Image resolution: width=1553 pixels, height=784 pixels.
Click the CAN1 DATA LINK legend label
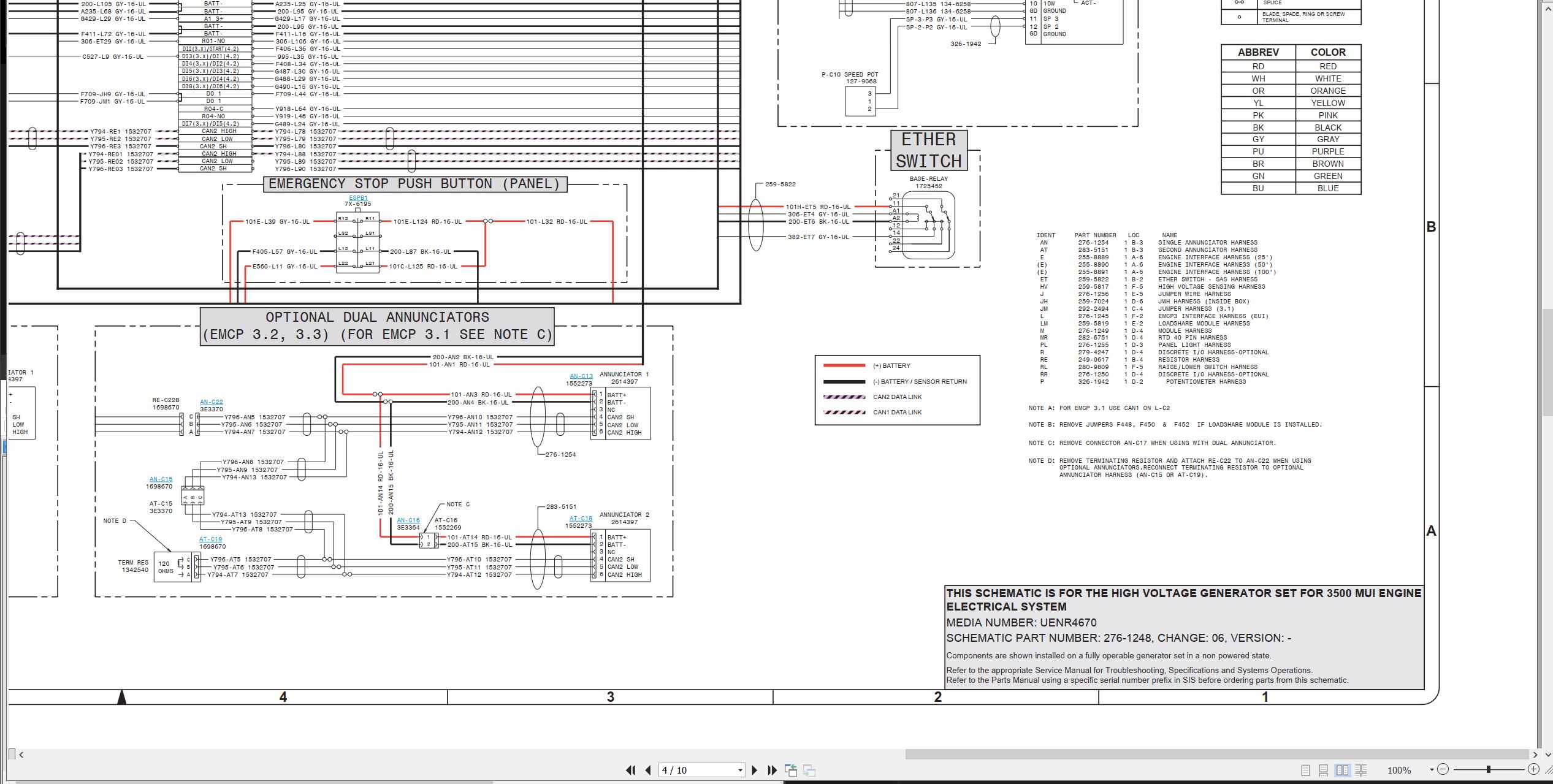[x=897, y=413]
